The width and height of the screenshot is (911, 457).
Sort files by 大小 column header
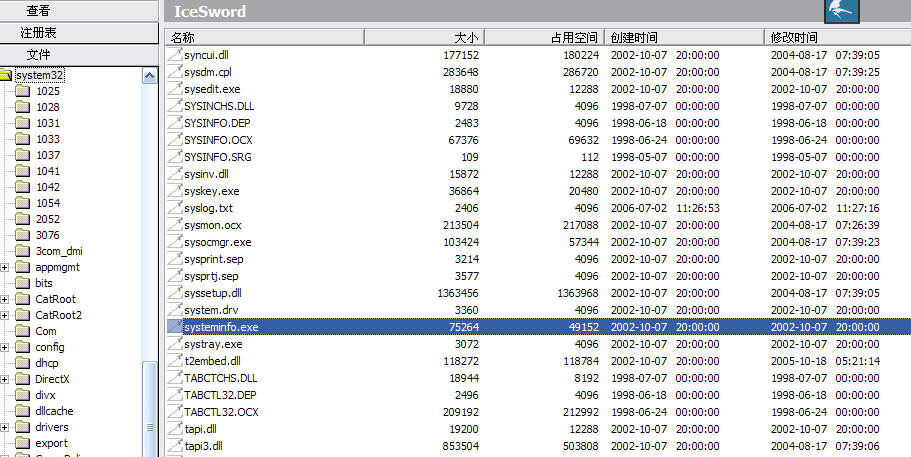pyautogui.click(x=425, y=38)
